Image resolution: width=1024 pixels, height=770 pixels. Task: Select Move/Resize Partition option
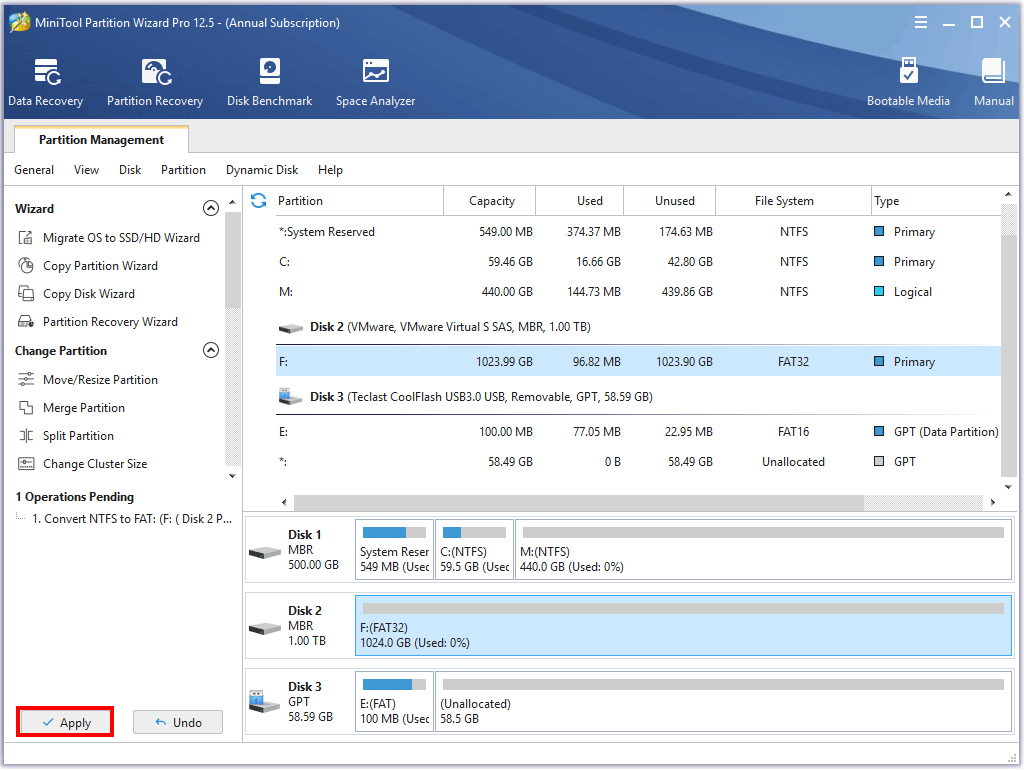click(100, 379)
